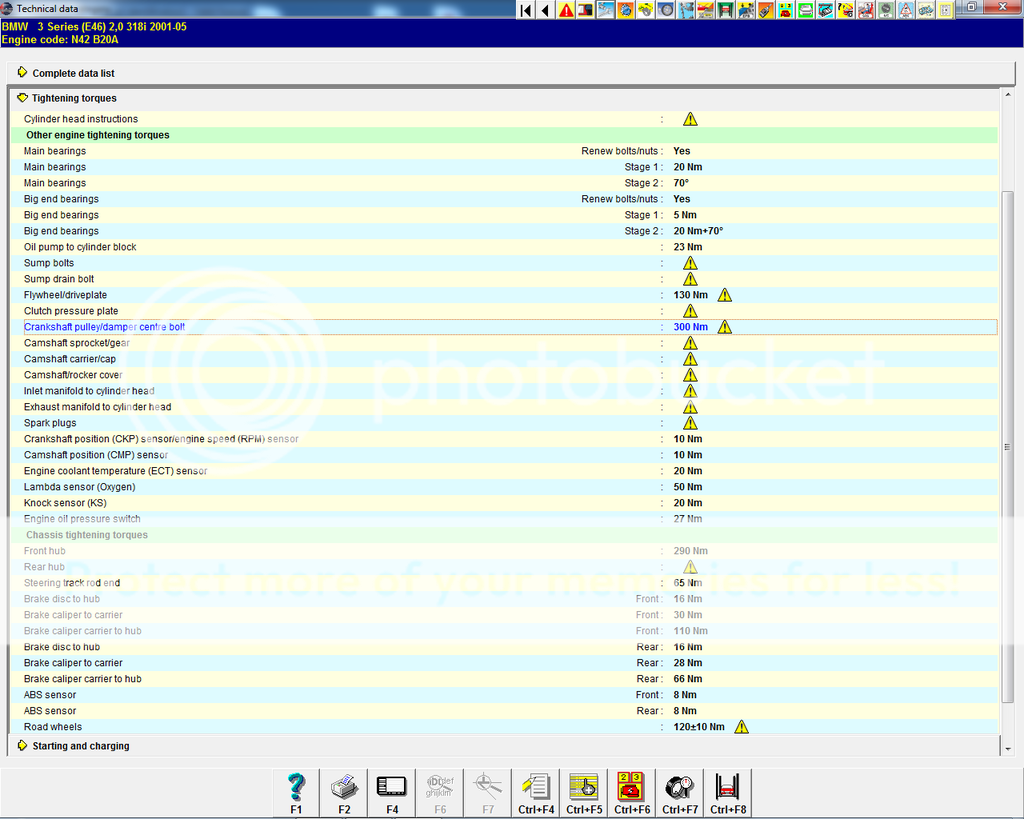Click the Ctrl+F5 pointer list button
Image resolution: width=1024 pixels, height=819 pixels.
pyautogui.click(x=584, y=792)
